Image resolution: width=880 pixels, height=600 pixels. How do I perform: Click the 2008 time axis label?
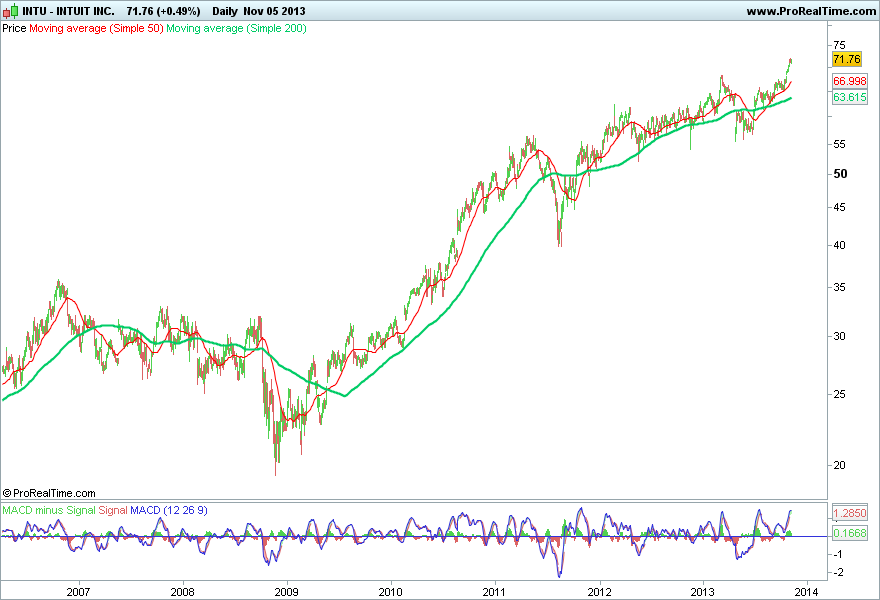[182, 592]
